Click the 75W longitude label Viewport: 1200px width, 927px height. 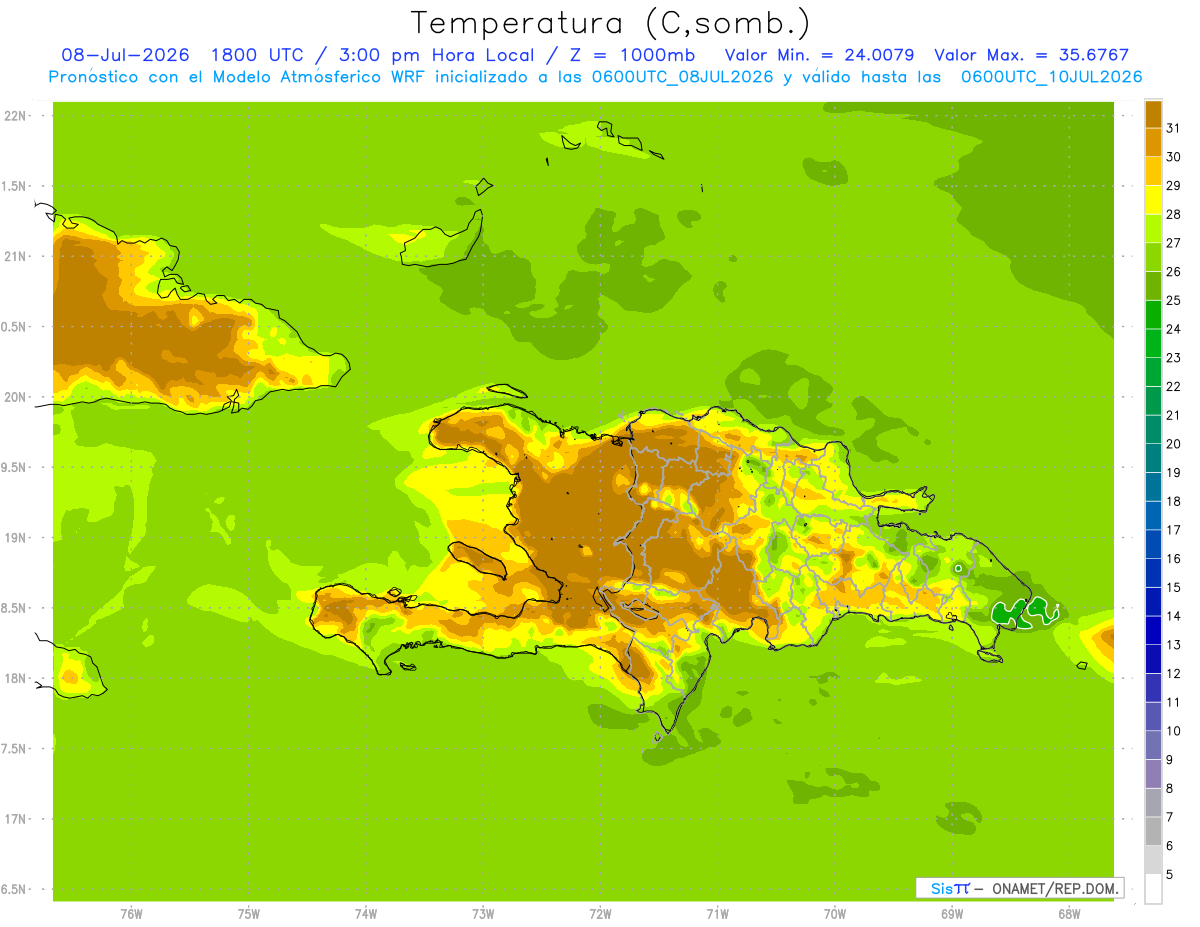[249, 913]
